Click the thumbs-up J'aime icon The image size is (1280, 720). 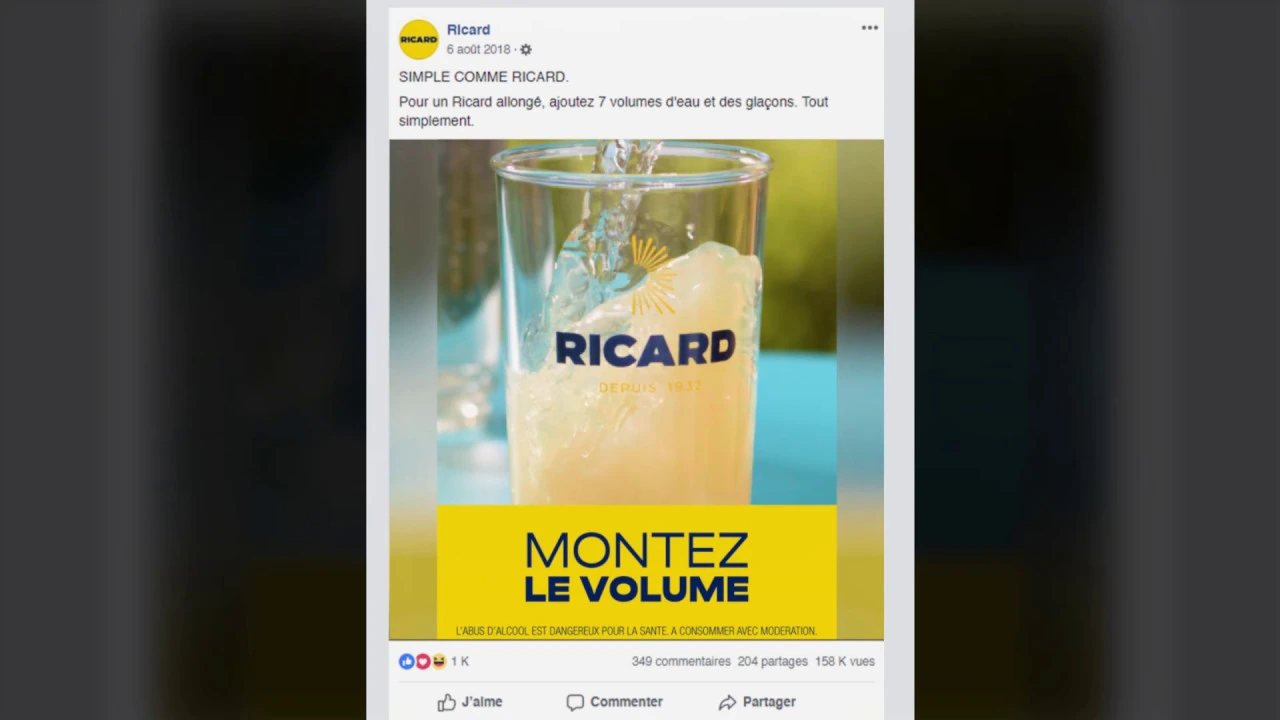447,702
